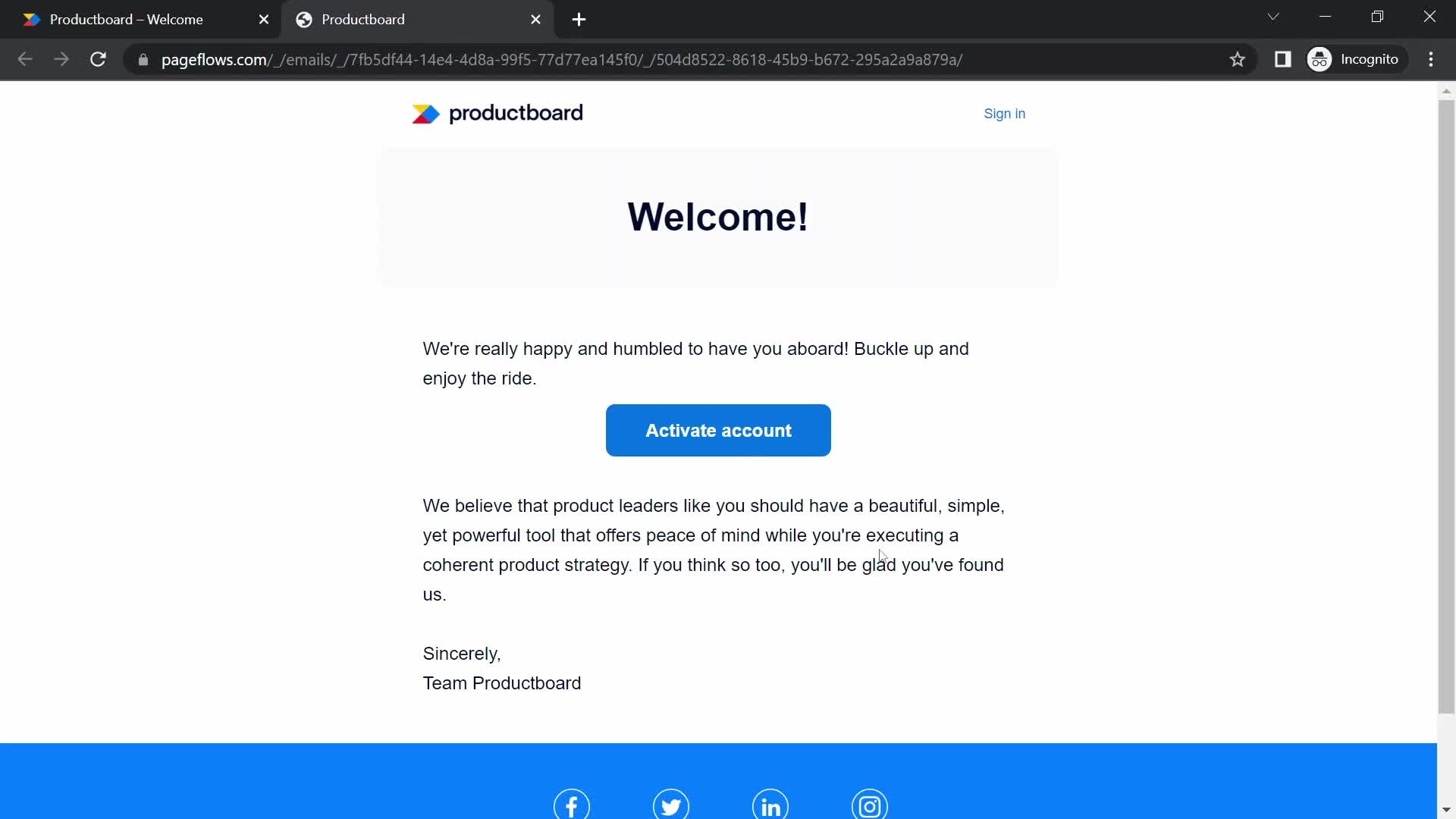This screenshot has height=819, width=1456.
Task: Restore down the browser window
Action: tap(1378, 17)
